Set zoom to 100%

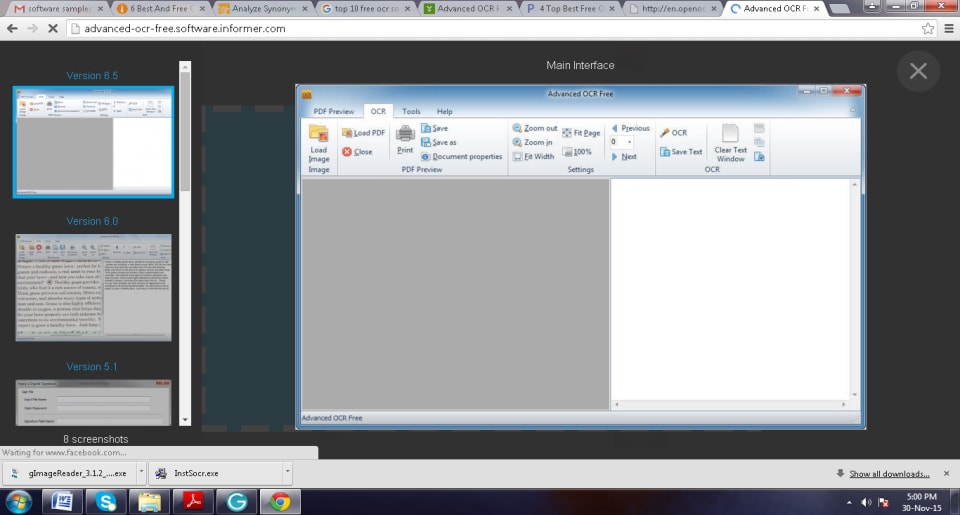pos(577,152)
